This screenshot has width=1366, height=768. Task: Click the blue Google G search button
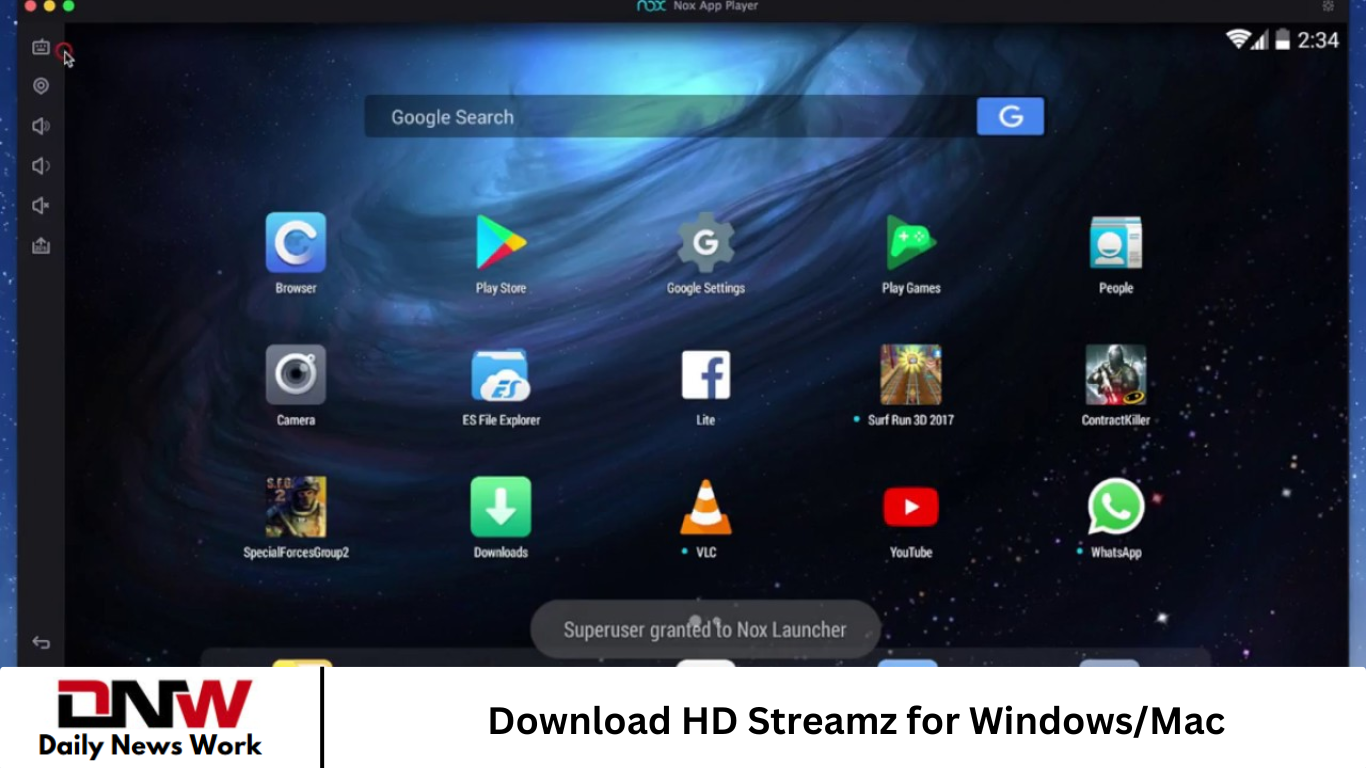tap(1010, 117)
